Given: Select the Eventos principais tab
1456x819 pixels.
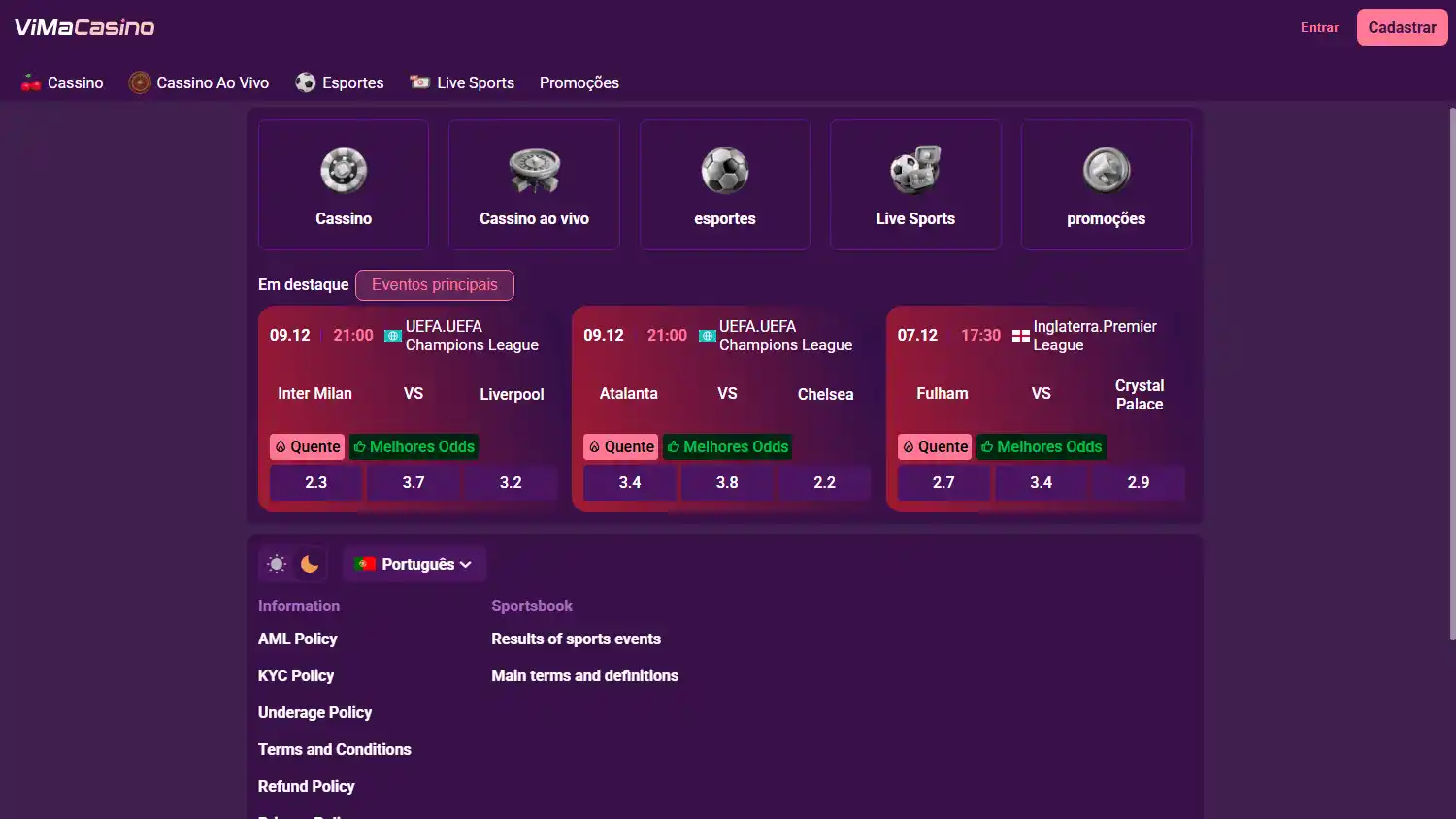Looking at the screenshot, I should (435, 285).
